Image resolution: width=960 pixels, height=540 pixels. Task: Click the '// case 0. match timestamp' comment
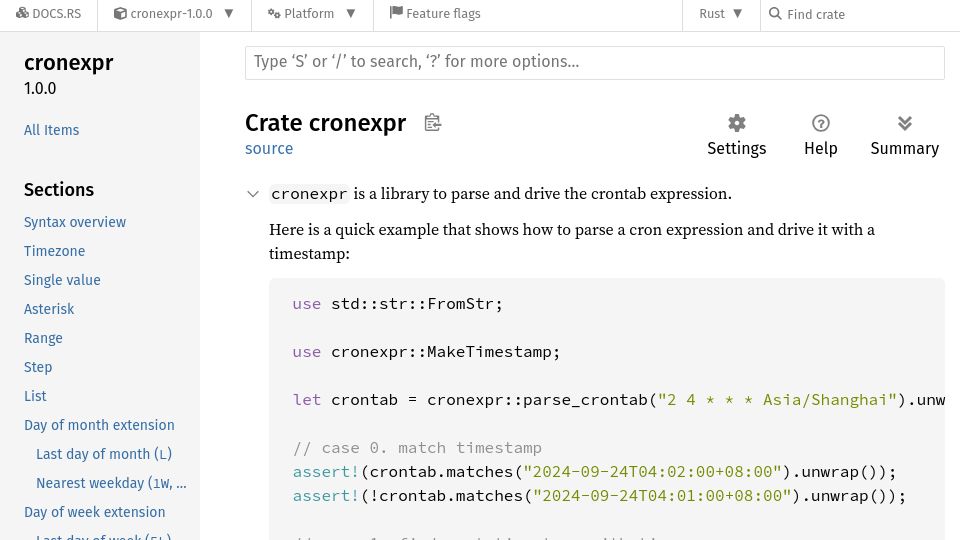(417, 448)
